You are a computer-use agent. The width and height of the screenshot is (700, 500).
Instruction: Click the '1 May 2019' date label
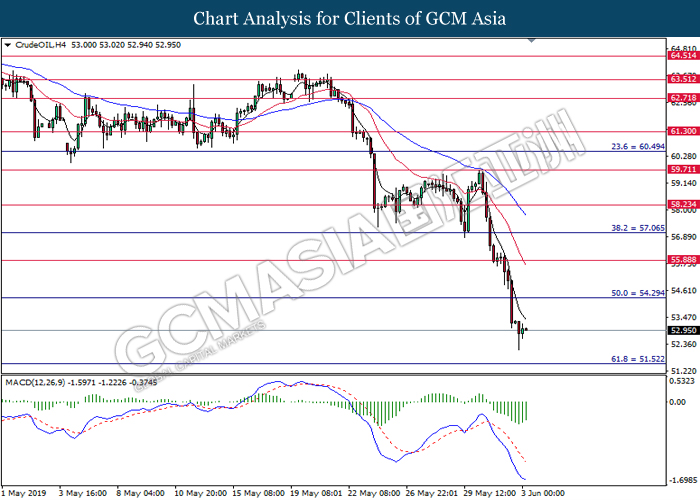(24, 493)
